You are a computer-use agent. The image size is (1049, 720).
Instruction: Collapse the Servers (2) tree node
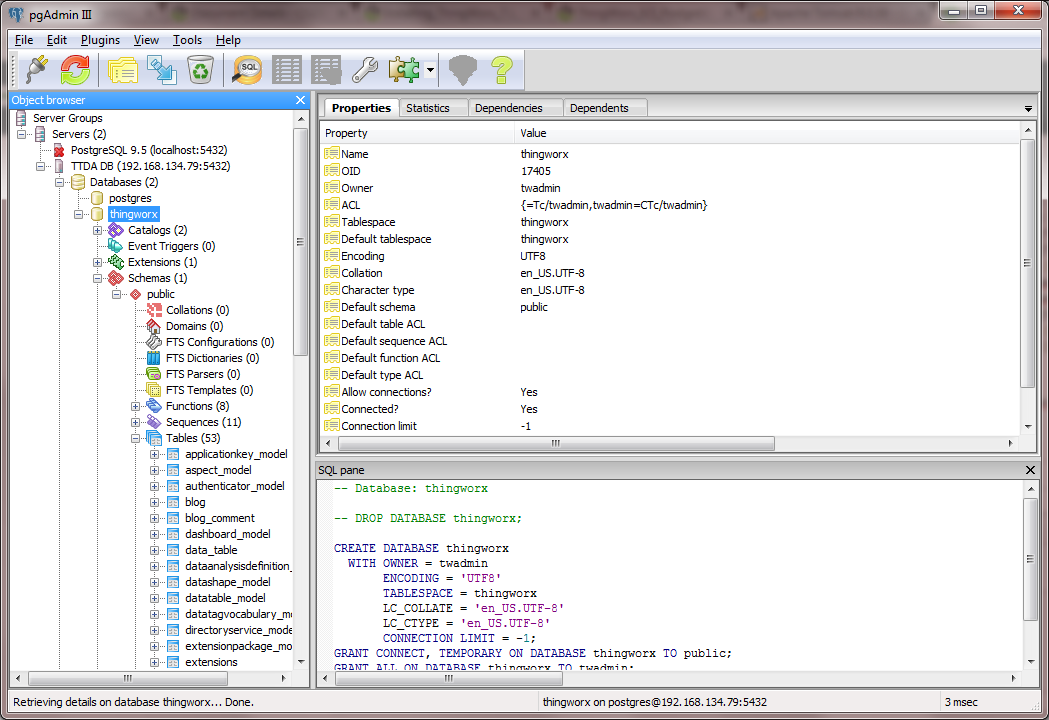tap(21, 134)
